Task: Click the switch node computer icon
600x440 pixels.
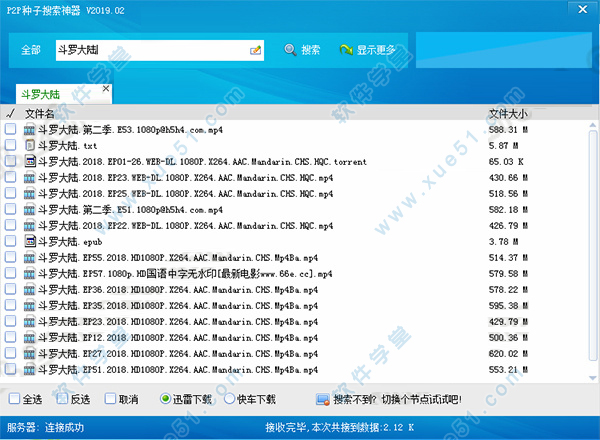Action: tap(323, 400)
